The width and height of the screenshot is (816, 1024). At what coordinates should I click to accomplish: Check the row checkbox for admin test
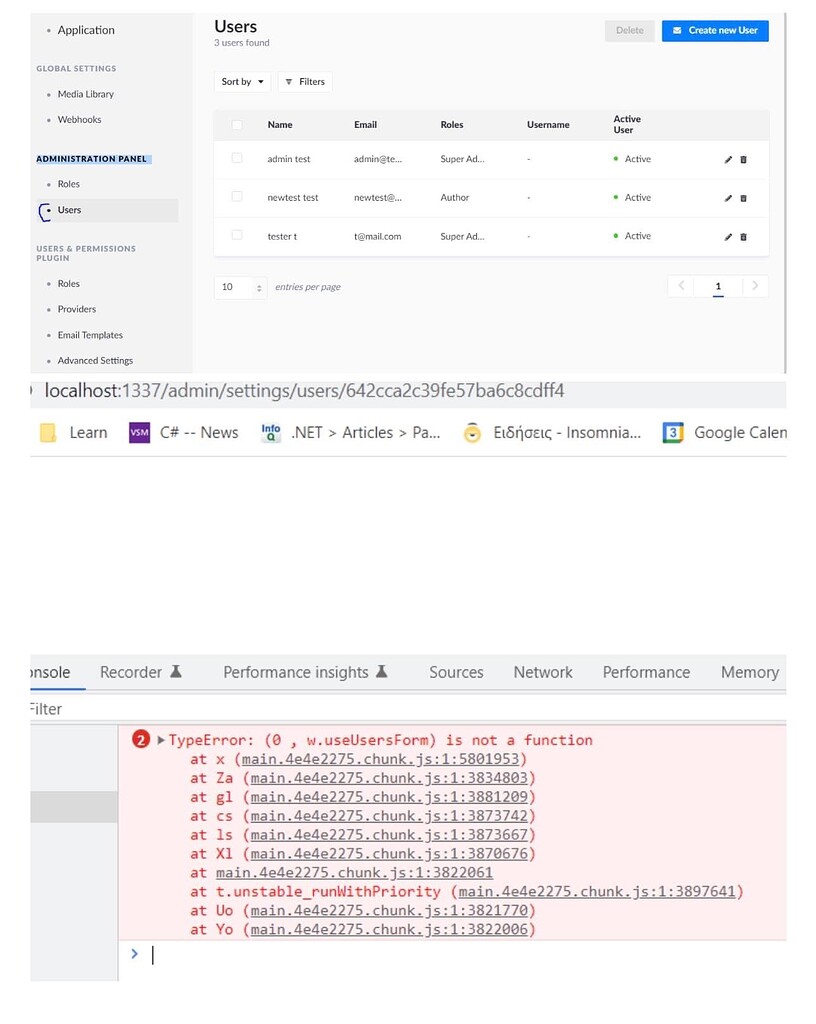coord(236,159)
